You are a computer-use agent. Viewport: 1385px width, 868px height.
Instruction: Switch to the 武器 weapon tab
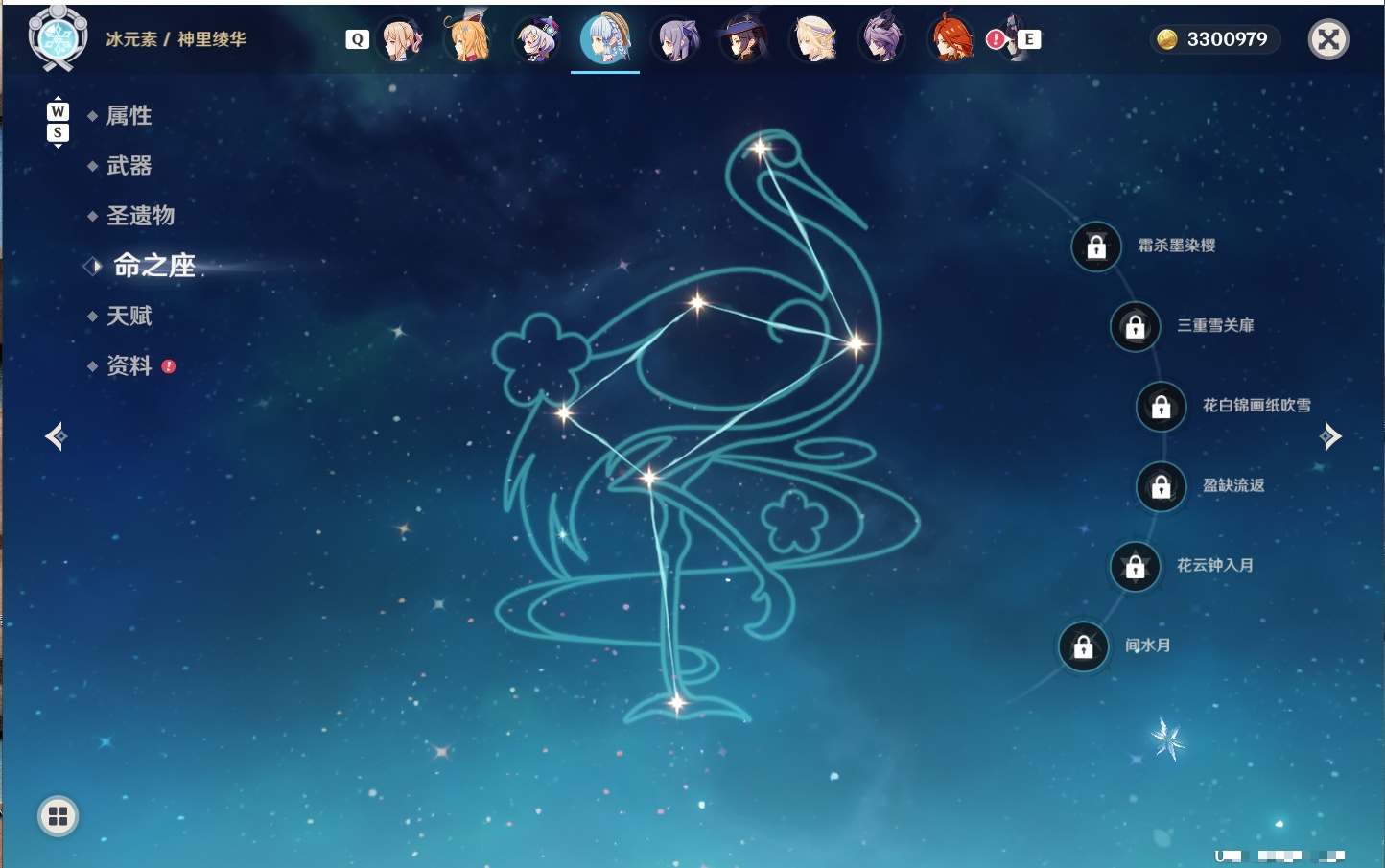click(x=129, y=166)
